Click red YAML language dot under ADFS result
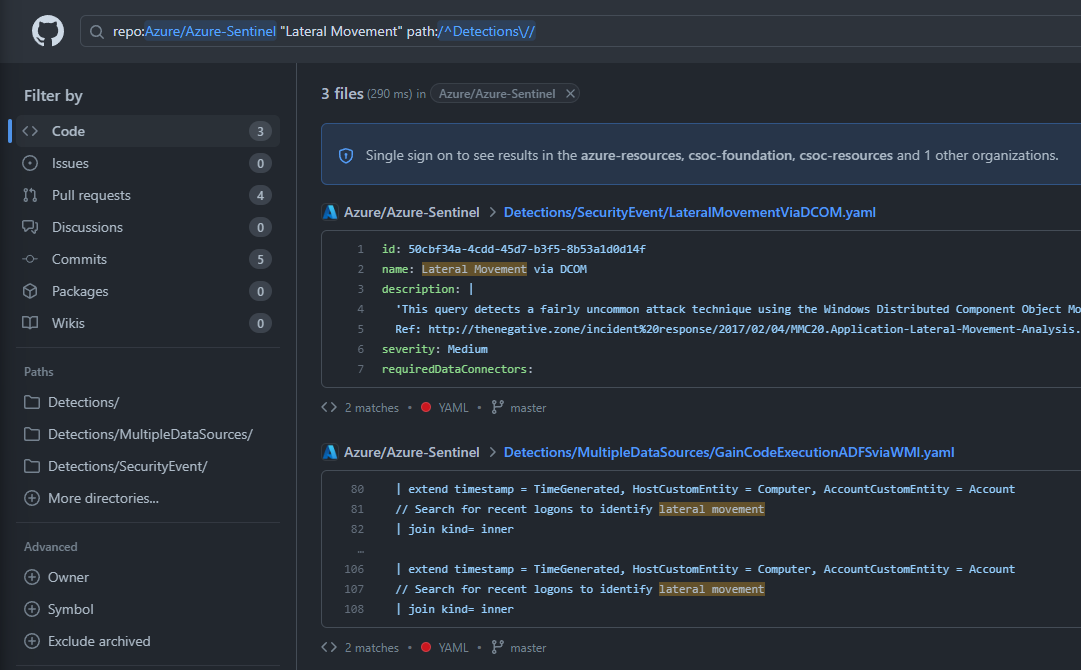The height and width of the screenshot is (670, 1081). [426, 647]
